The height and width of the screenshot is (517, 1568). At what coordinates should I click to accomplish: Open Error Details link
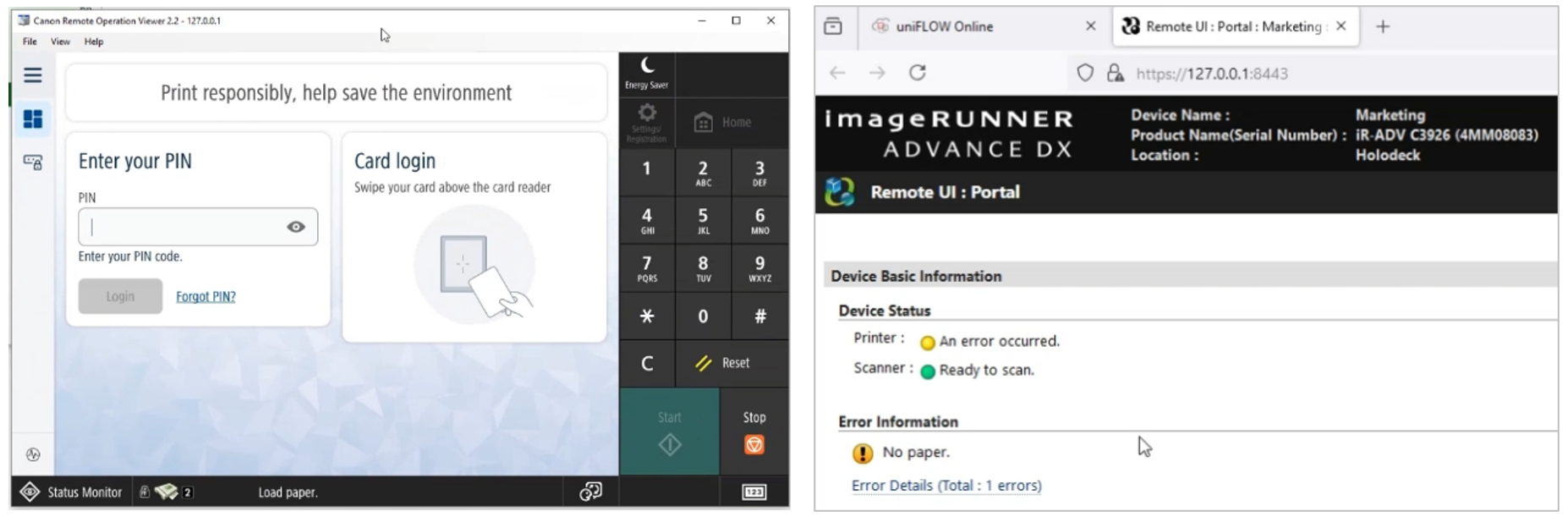click(x=946, y=486)
